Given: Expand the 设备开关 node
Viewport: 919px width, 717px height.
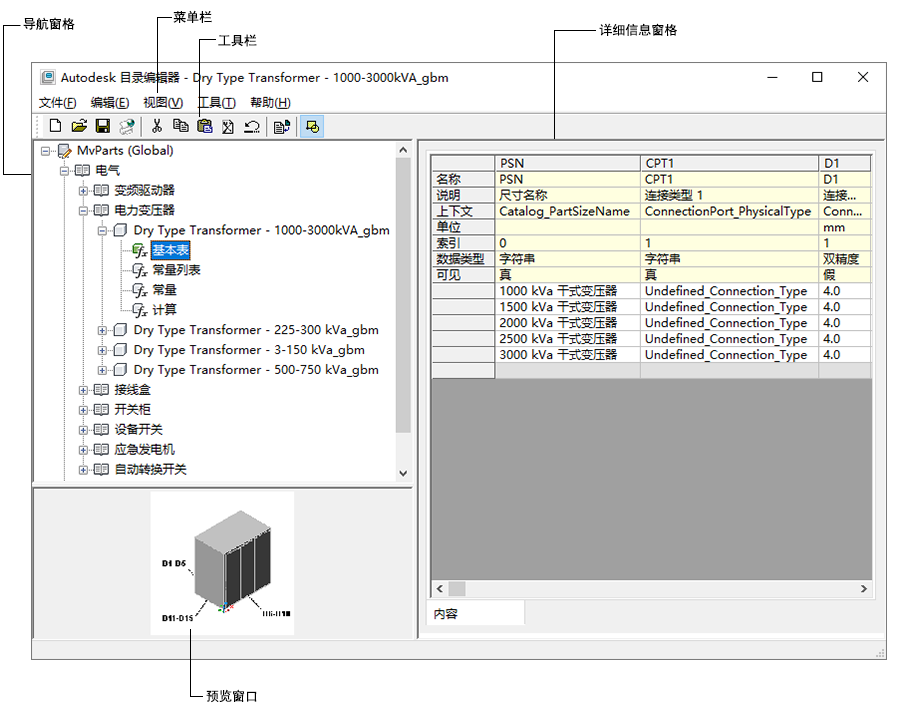Looking at the screenshot, I should tap(83, 430).
